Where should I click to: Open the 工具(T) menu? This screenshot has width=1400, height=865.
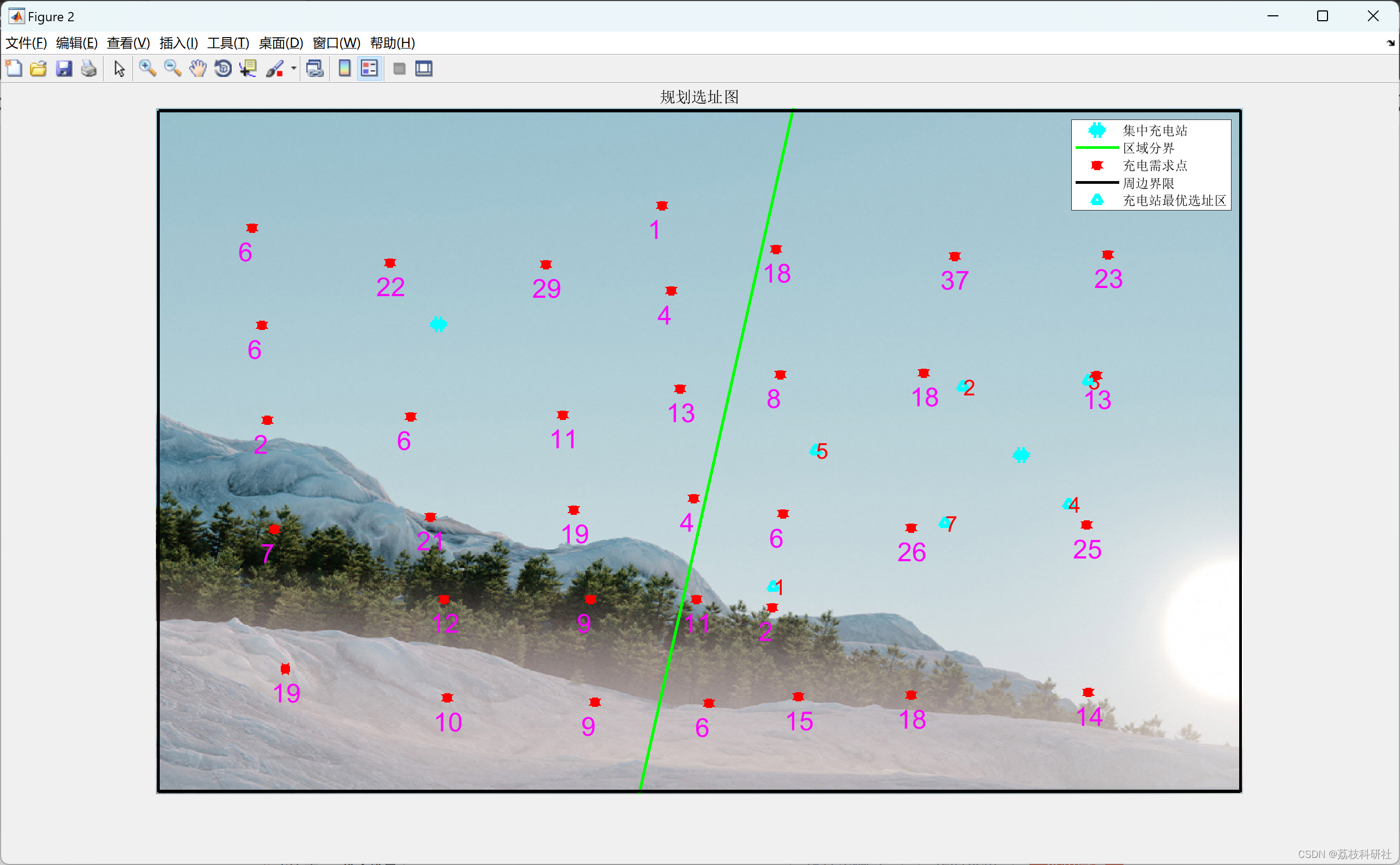(x=228, y=43)
